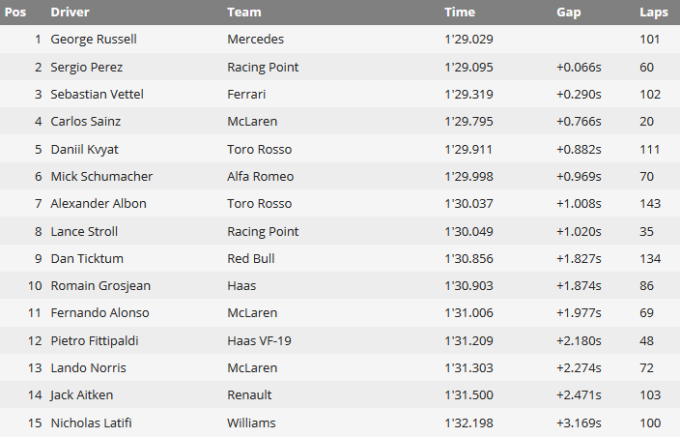Select the Laps column header
This screenshot has height=437, width=680.
coord(653,12)
